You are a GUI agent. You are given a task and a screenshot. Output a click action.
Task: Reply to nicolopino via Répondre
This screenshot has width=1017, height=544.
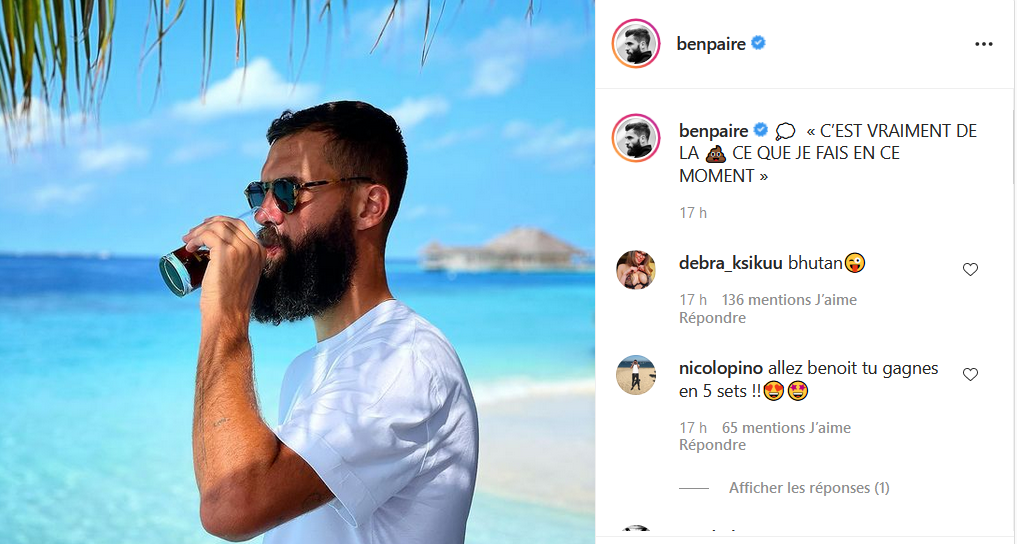(x=712, y=445)
